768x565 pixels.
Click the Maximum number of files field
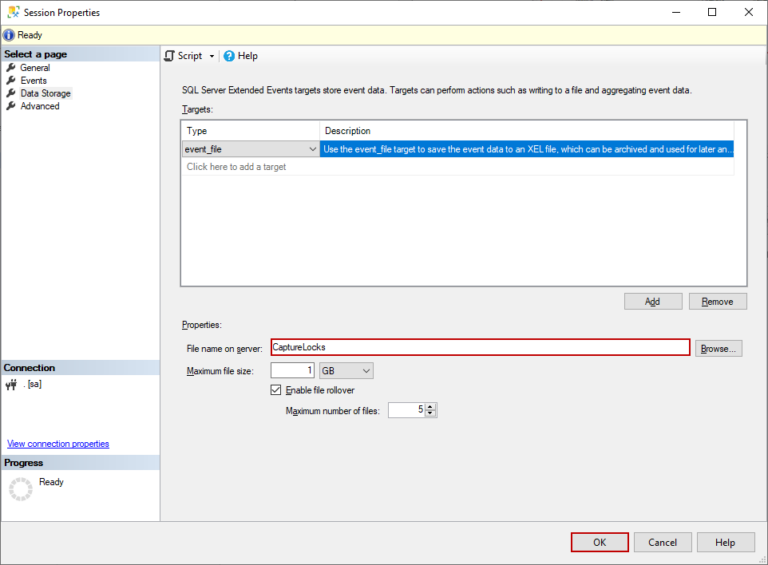tap(406, 410)
